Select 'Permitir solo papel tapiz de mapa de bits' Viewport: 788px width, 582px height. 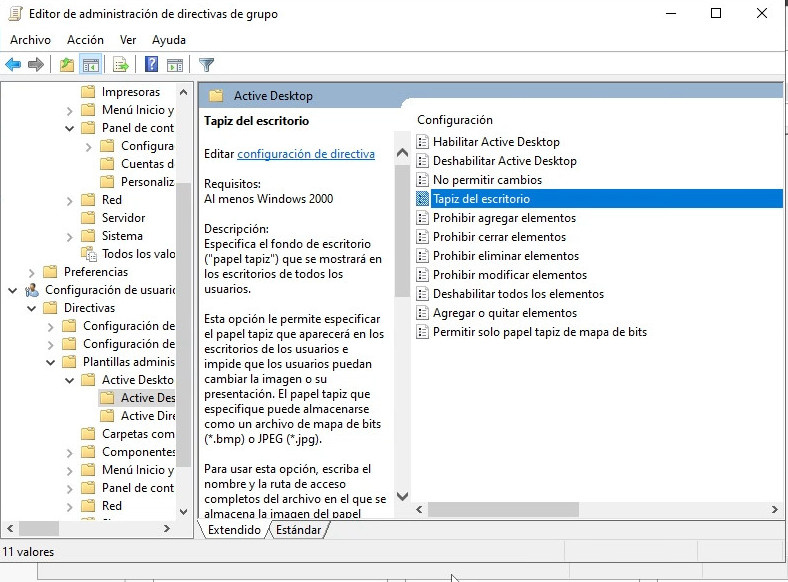539,332
